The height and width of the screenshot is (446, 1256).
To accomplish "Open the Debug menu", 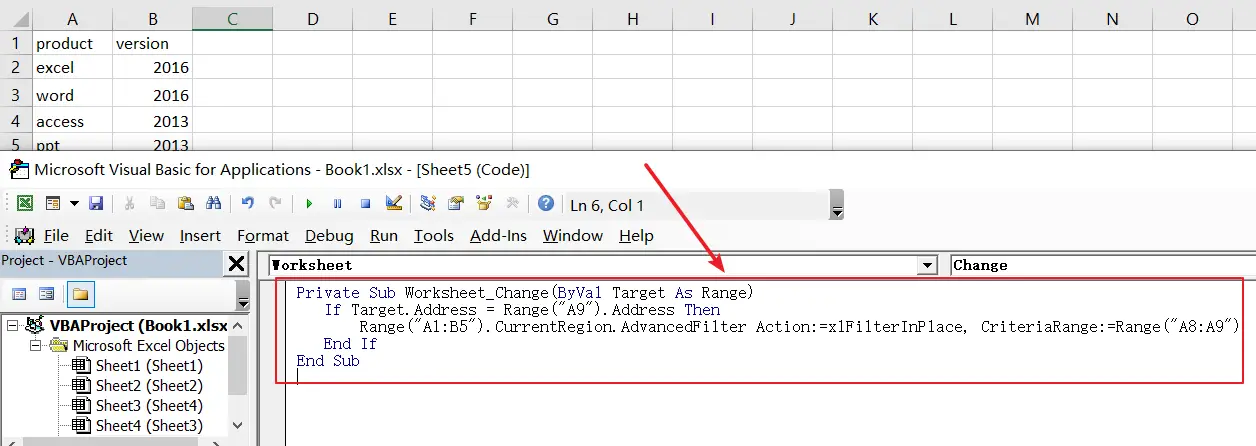I will [329, 236].
